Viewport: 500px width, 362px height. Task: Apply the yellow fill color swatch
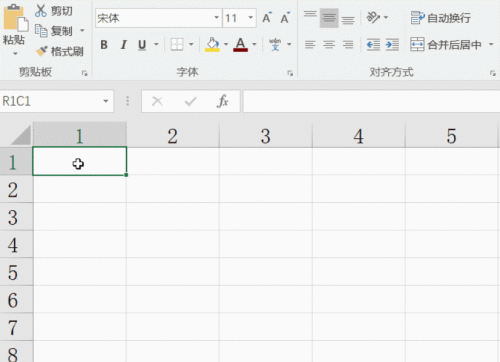(212, 44)
